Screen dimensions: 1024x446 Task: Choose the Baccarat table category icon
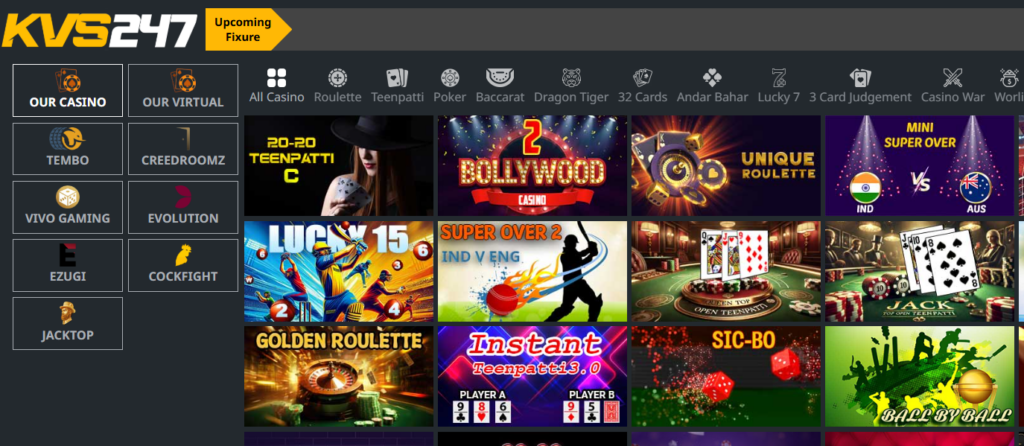500,78
